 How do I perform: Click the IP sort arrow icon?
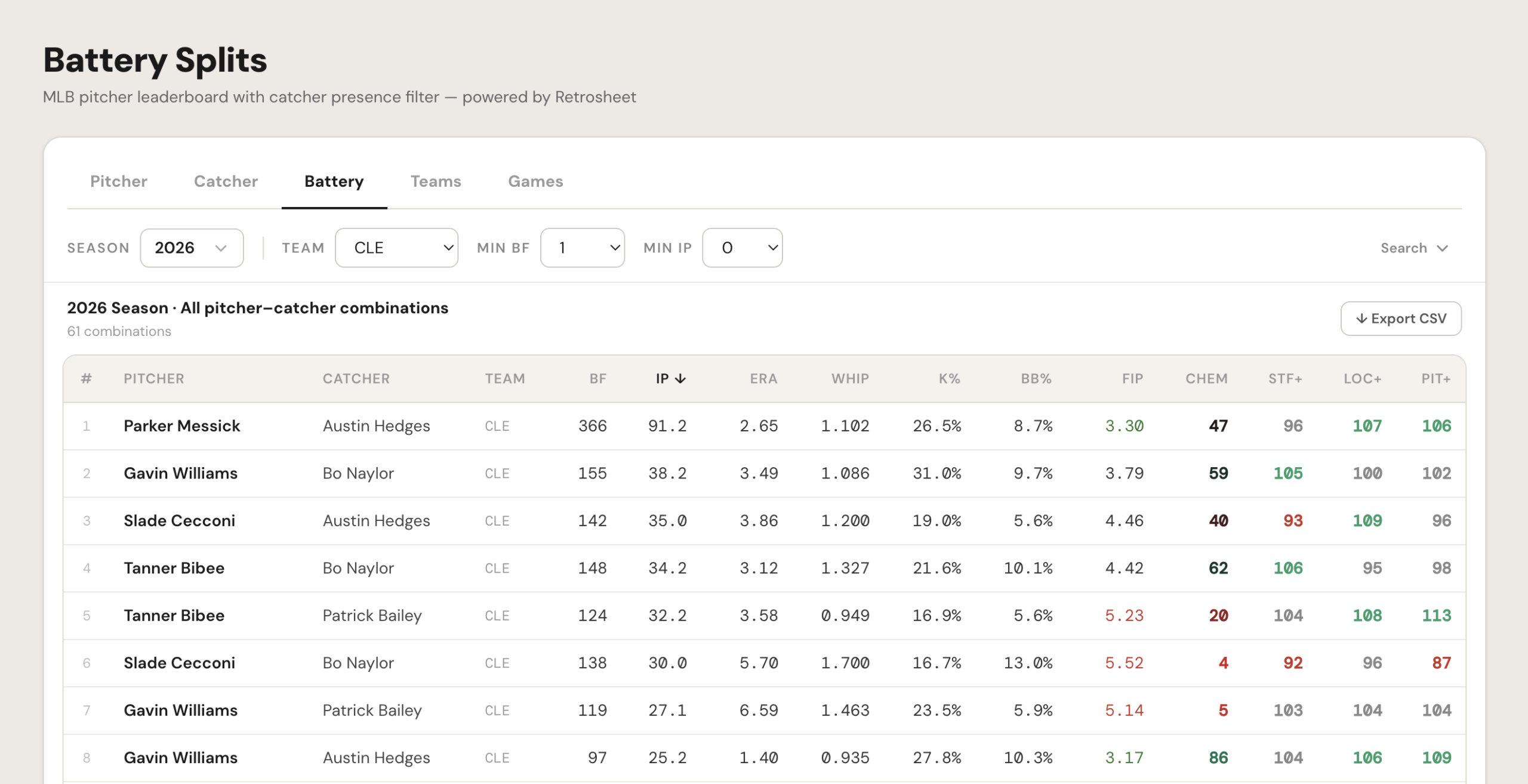click(x=680, y=379)
